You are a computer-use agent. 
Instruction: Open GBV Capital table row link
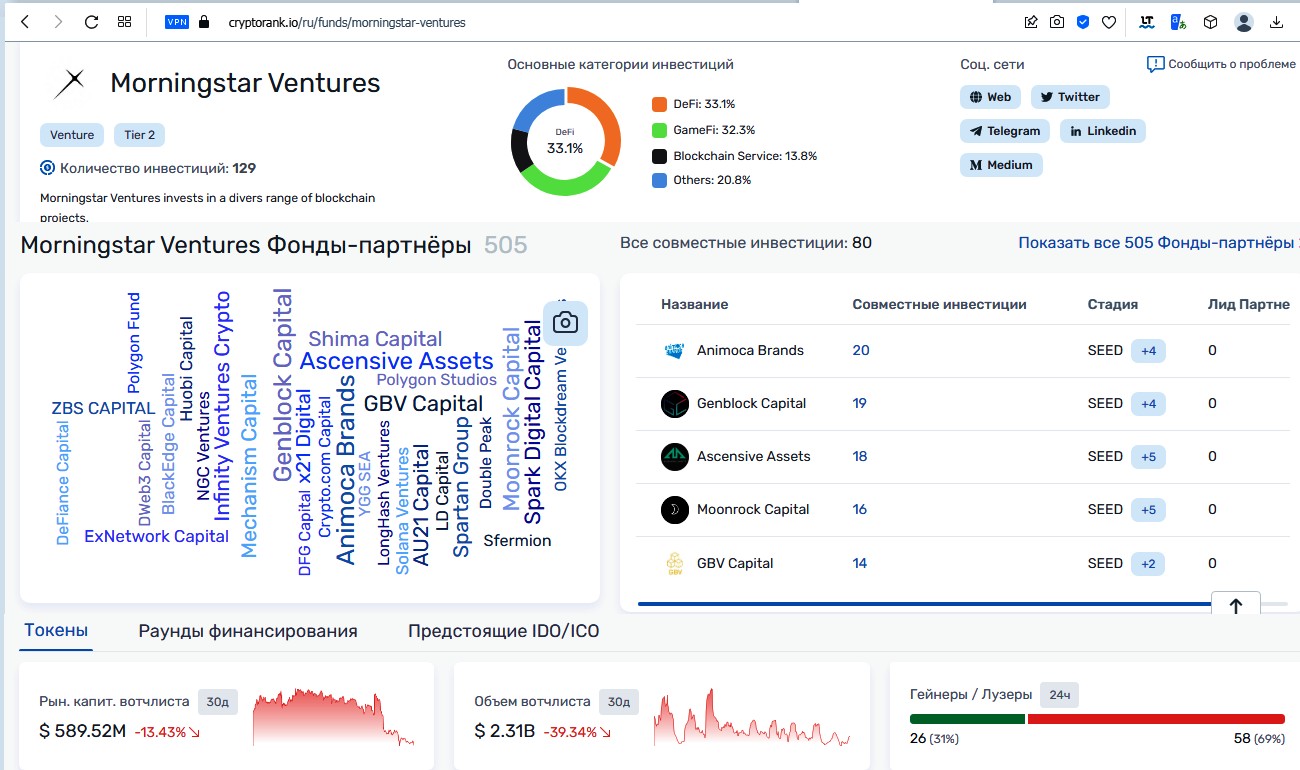tap(735, 564)
